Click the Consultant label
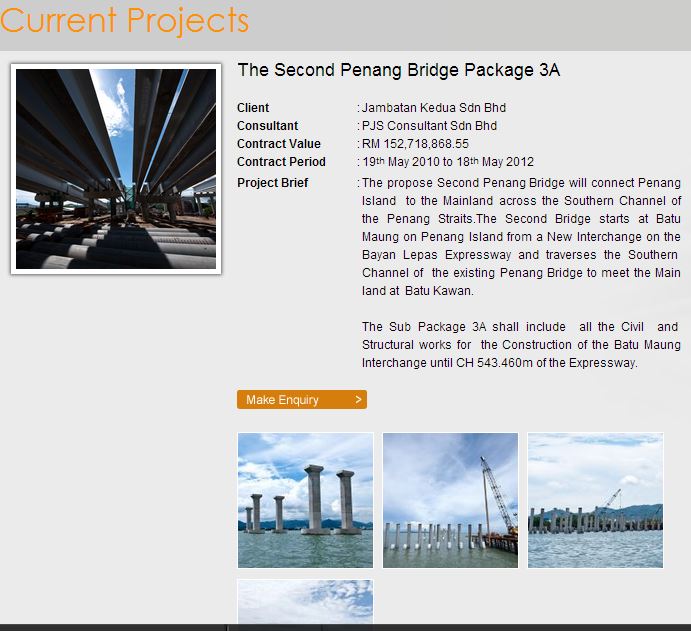The height and width of the screenshot is (631, 691). click(x=267, y=126)
